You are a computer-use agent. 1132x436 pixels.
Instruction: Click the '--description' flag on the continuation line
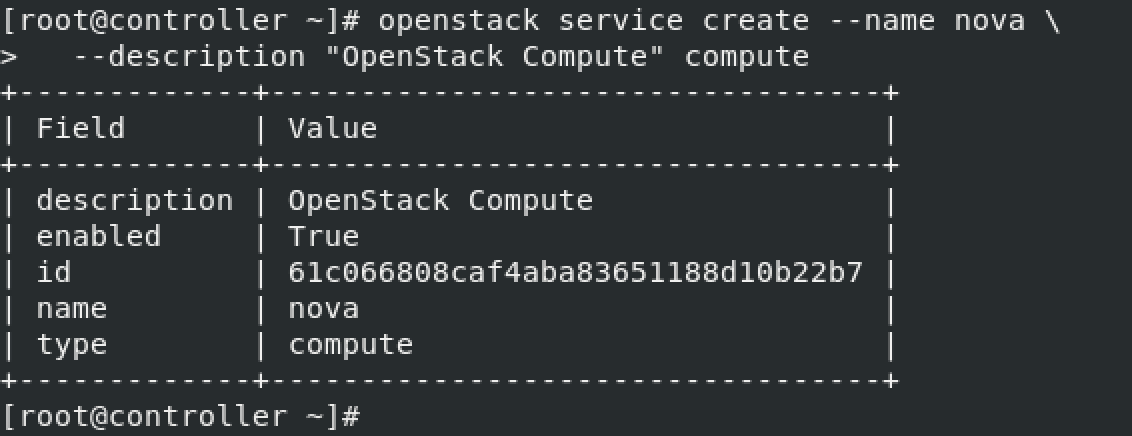pyautogui.click(x=189, y=58)
